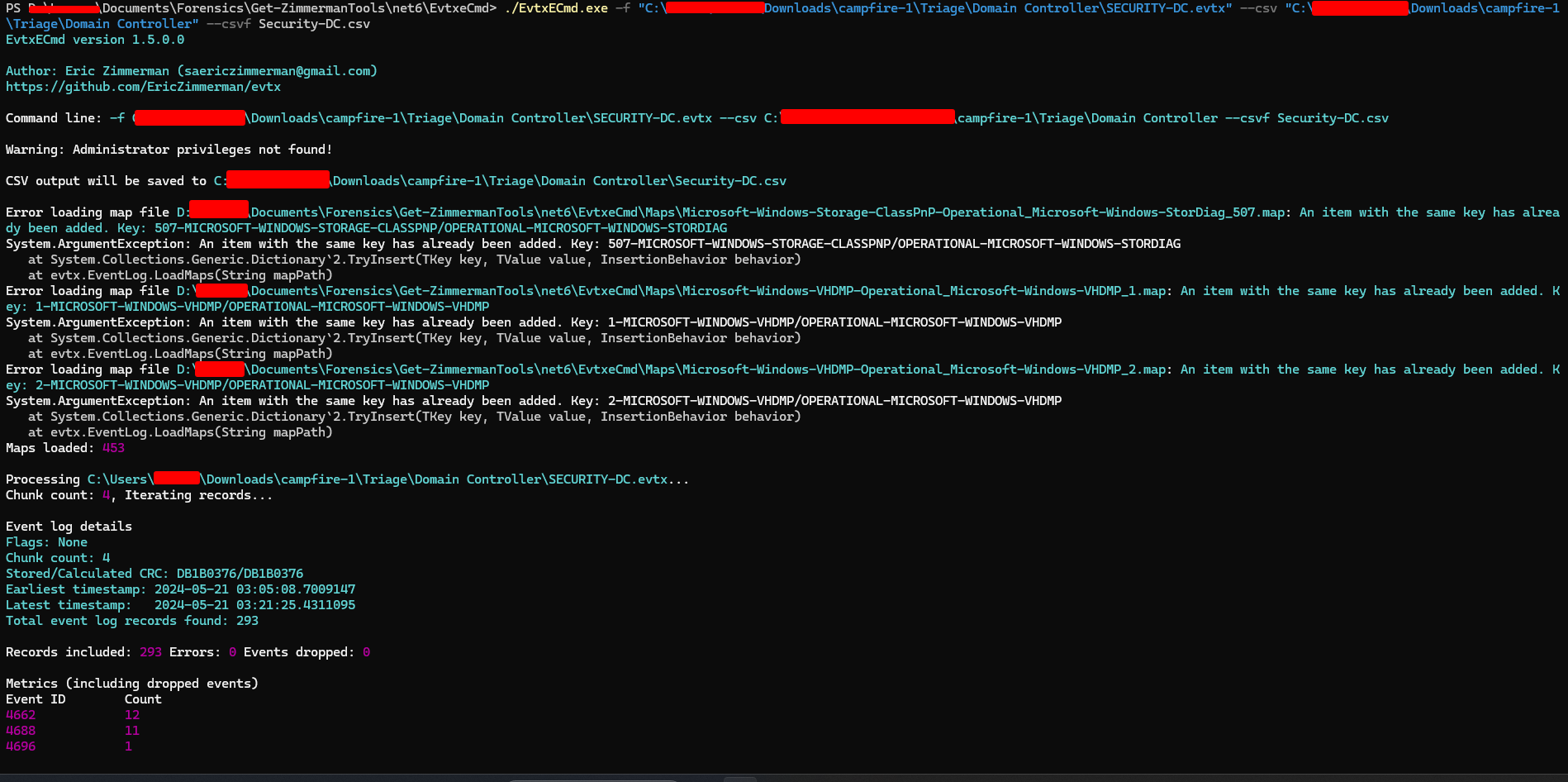Screen dimensions: 1568x782
Task: Click the Processing SECURITY-DC.evtx line
Action: (347, 479)
